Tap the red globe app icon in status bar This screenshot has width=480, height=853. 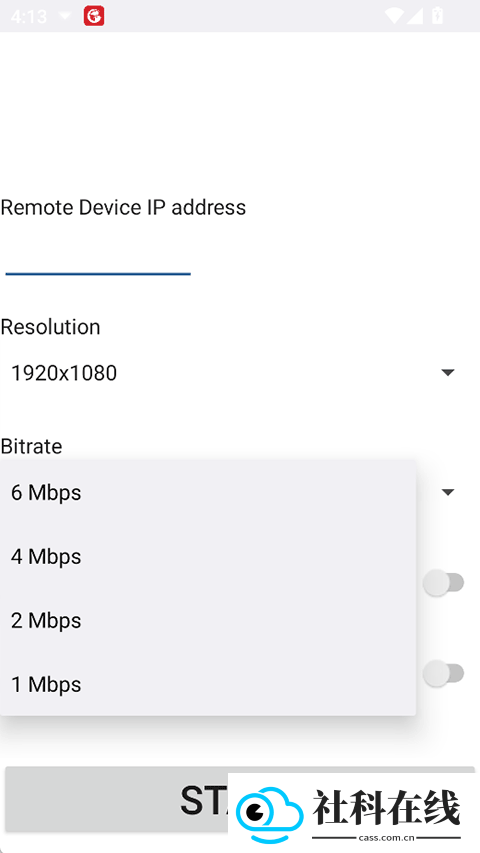(x=94, y=16)
